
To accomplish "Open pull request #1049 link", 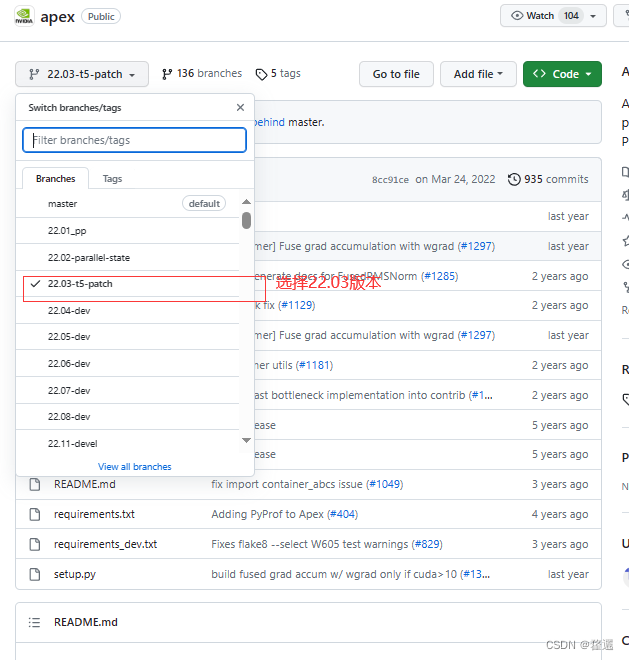I will (x=384, y=484).
